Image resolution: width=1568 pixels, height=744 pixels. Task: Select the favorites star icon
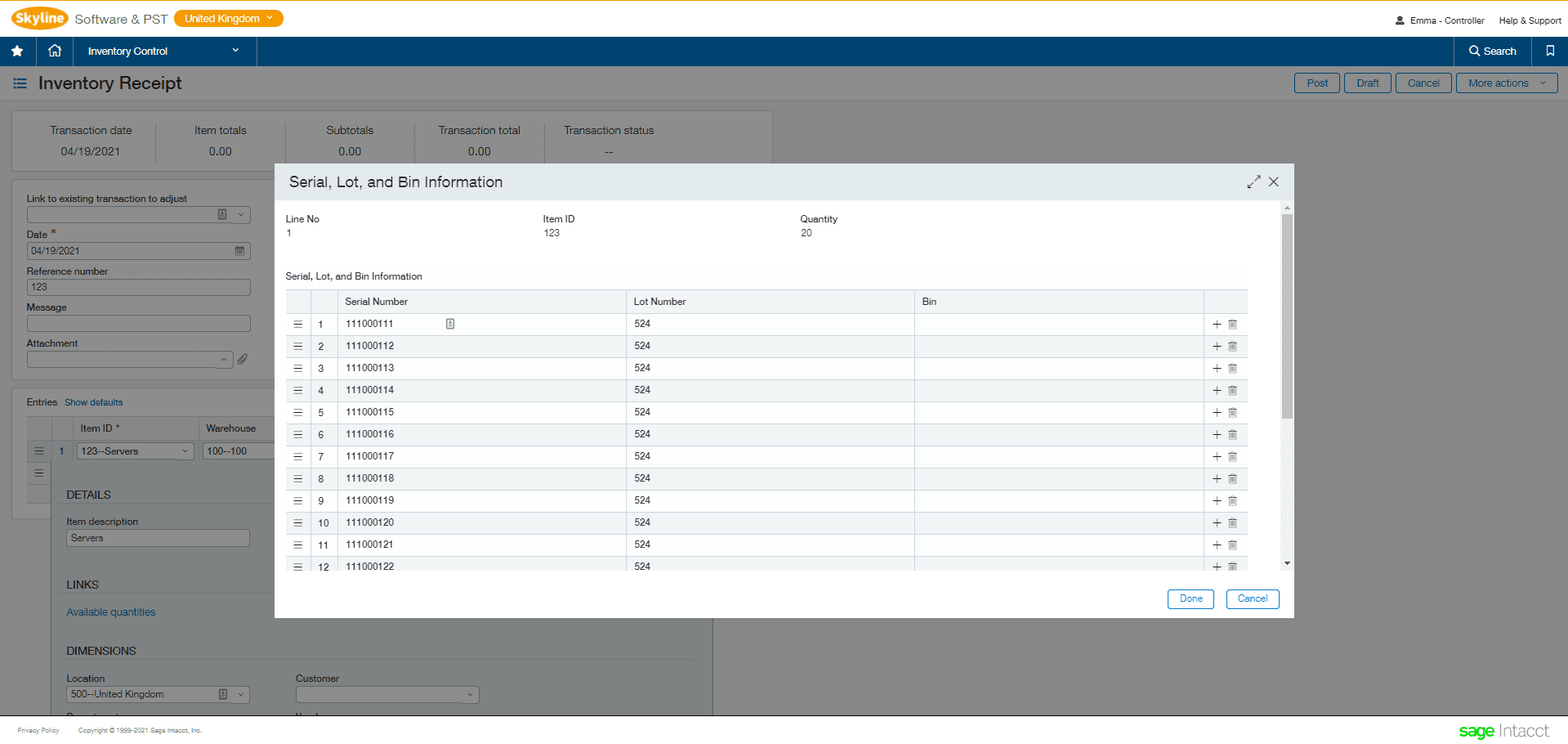coord(17,51)
